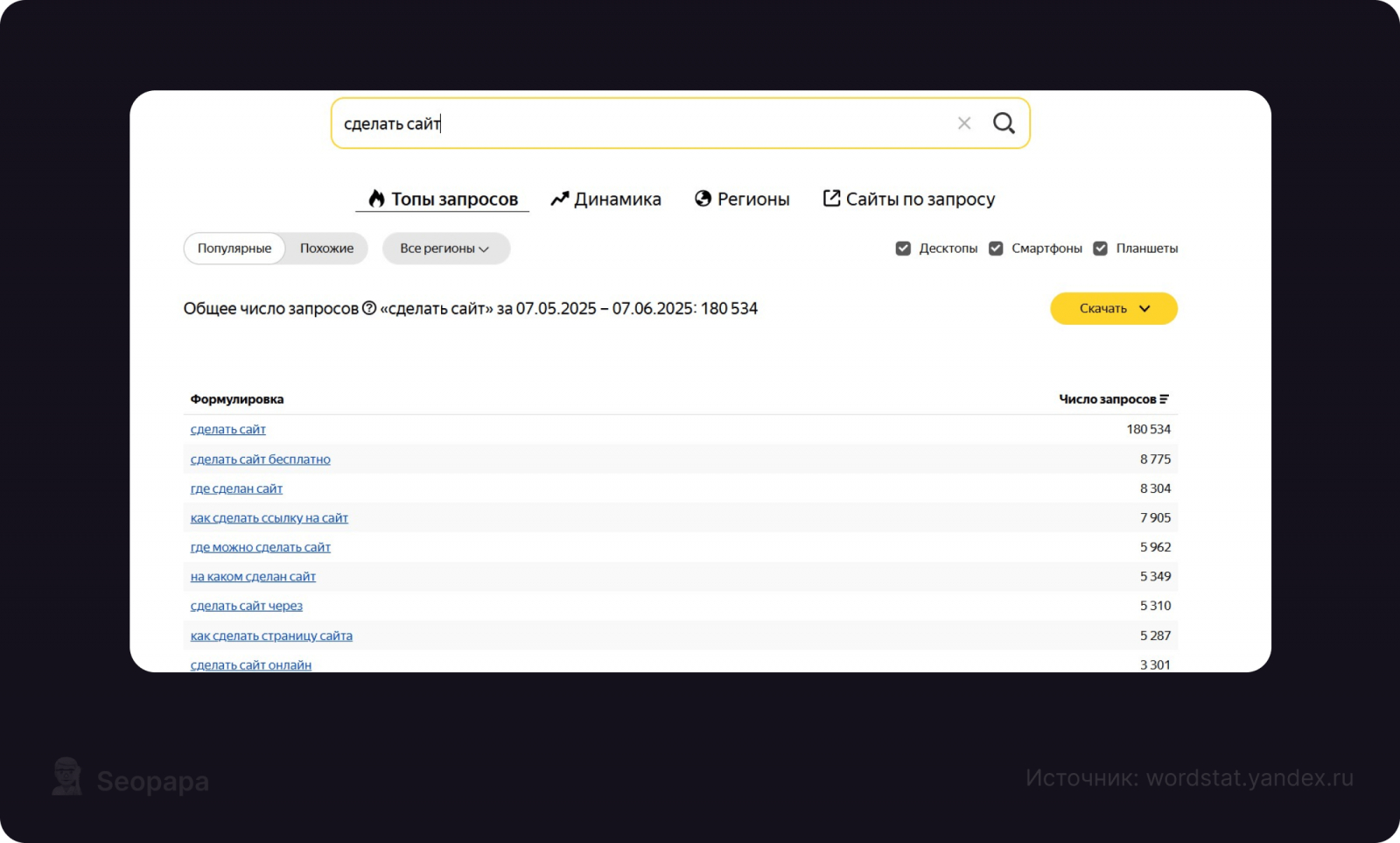
Task: Open the где можно сделать сайт link
Action: (261, 547)
